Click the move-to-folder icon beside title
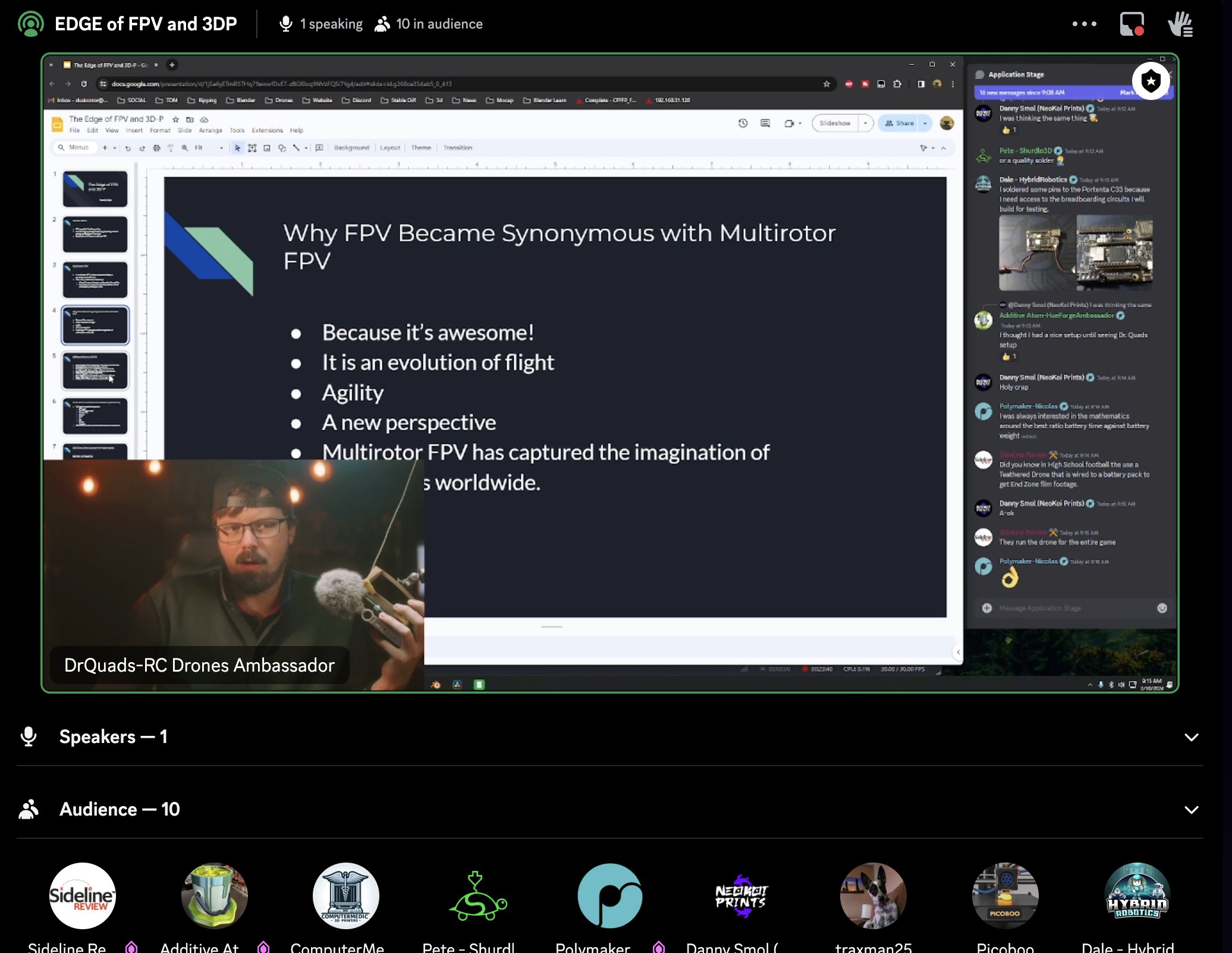This screenshot has height=953, width=1232. (190, 120)
